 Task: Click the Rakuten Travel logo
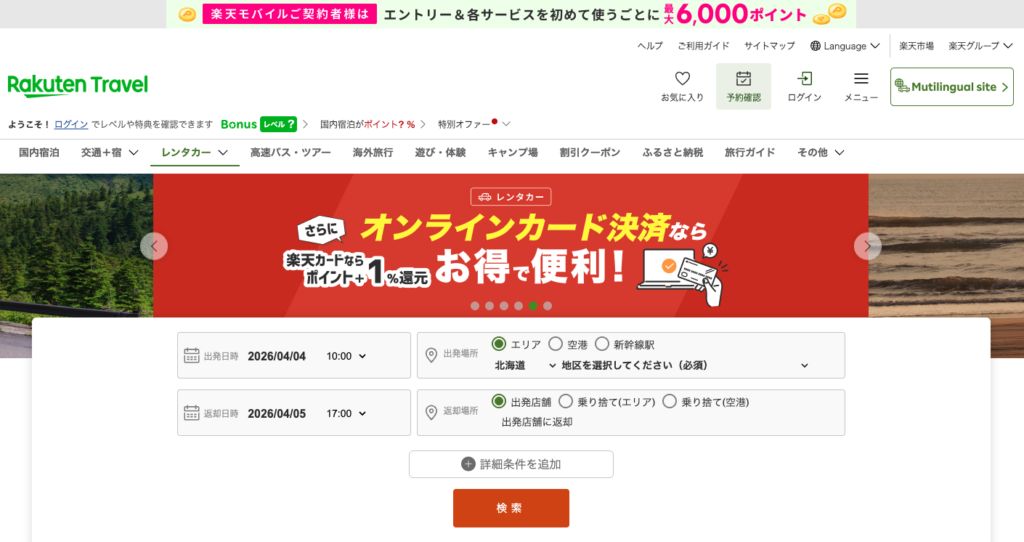click(78, 86)
